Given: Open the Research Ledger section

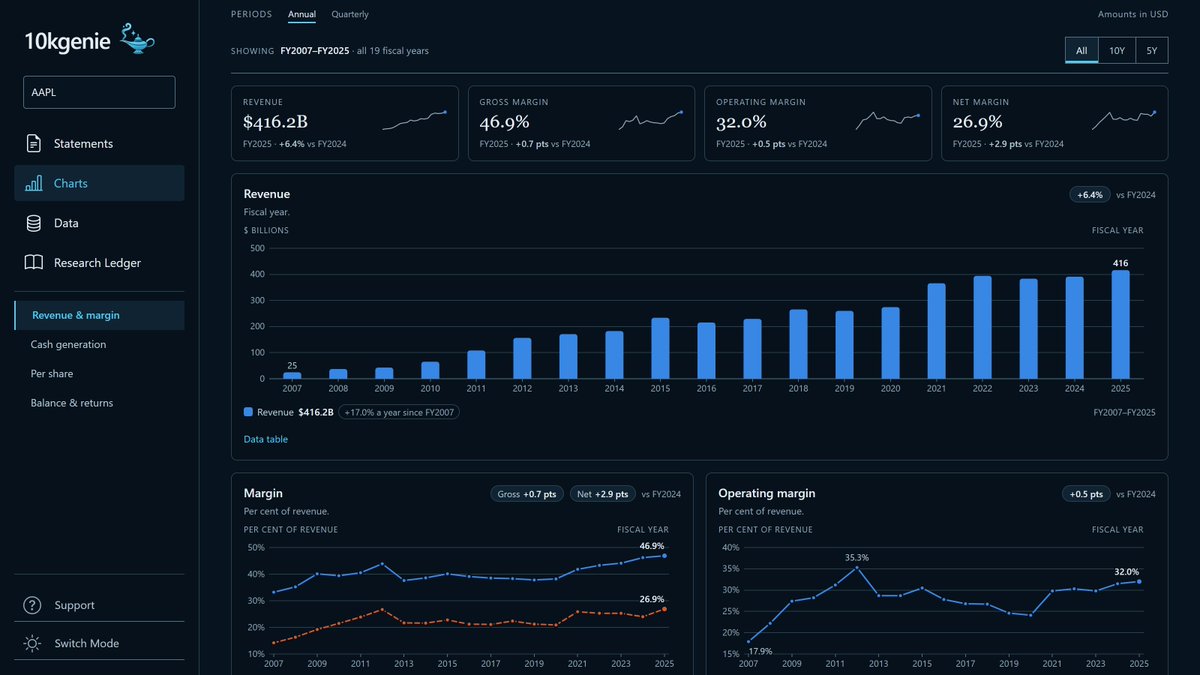Looking at the screenshot, I should tap(99, 263).
